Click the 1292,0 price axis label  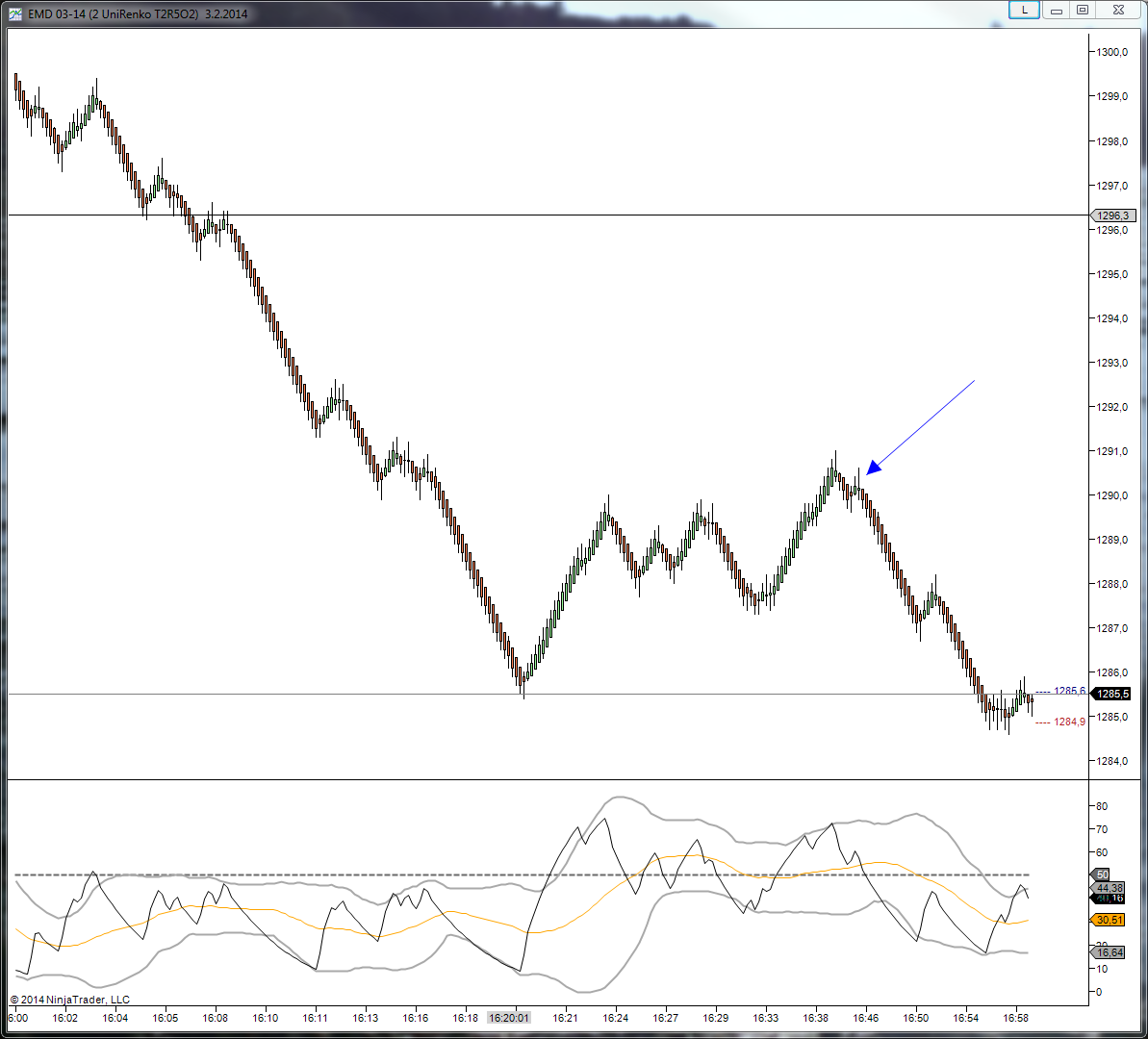[x=1112, y=406]
